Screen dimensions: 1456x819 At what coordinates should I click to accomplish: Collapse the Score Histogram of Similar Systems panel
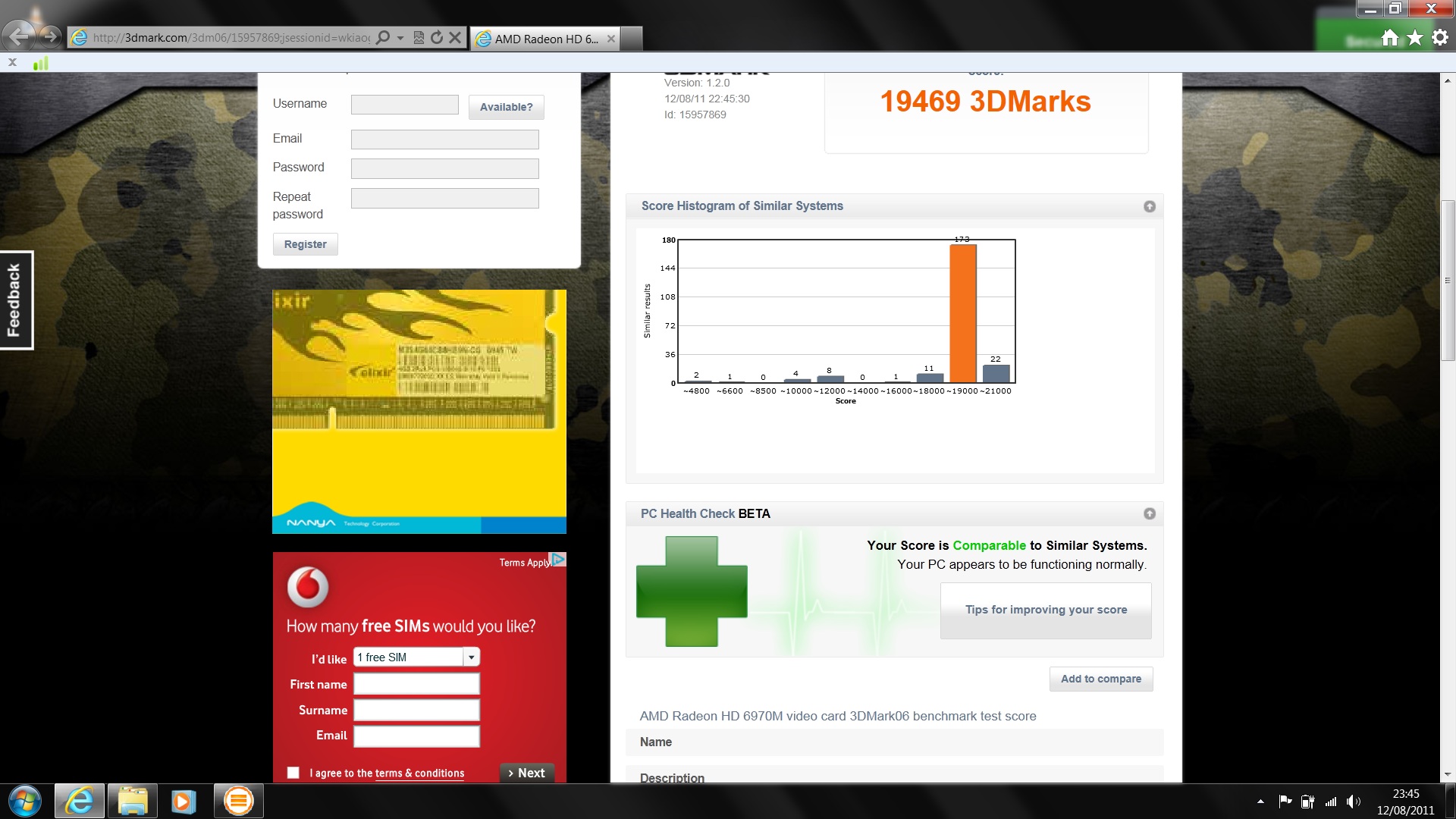1150,206
